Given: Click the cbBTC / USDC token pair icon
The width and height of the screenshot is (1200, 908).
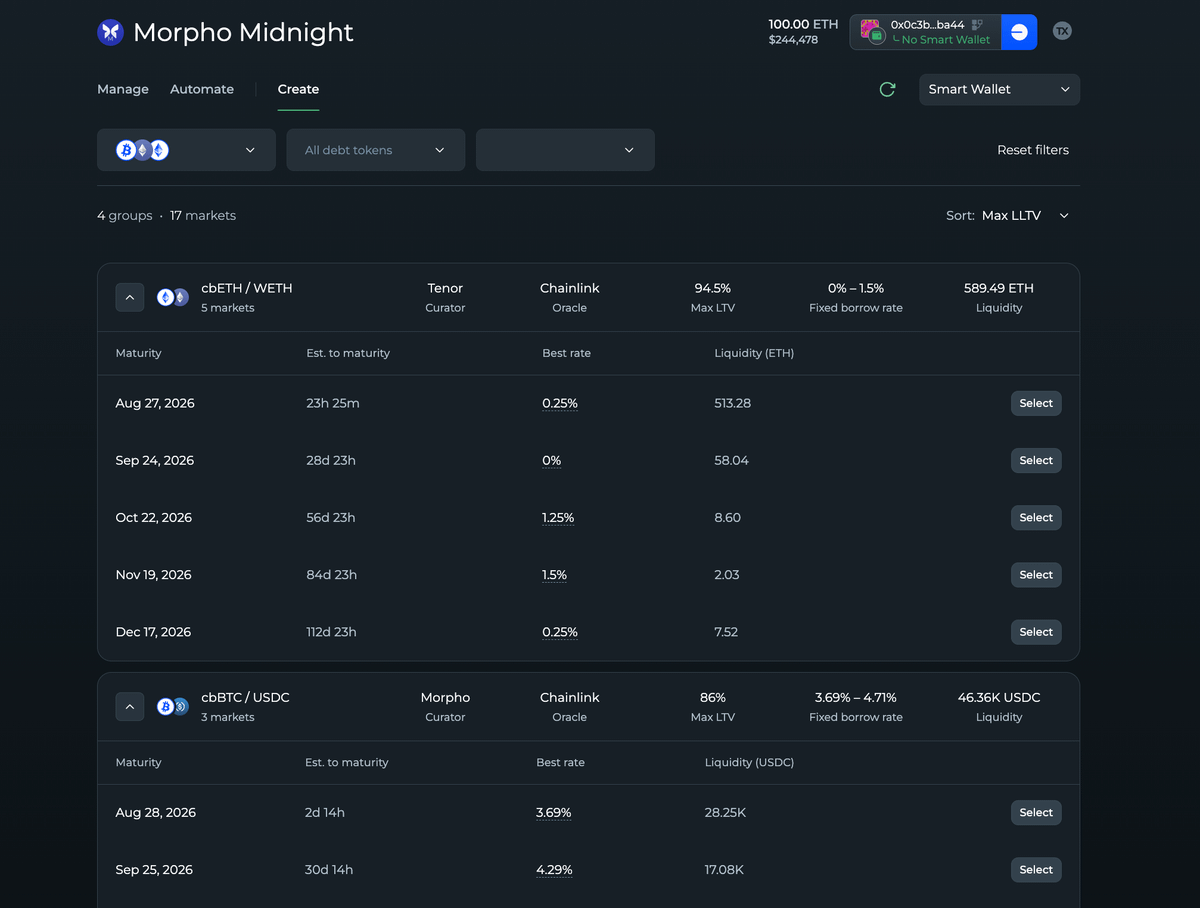Looking at the screenshot, I should coord(172,706).
